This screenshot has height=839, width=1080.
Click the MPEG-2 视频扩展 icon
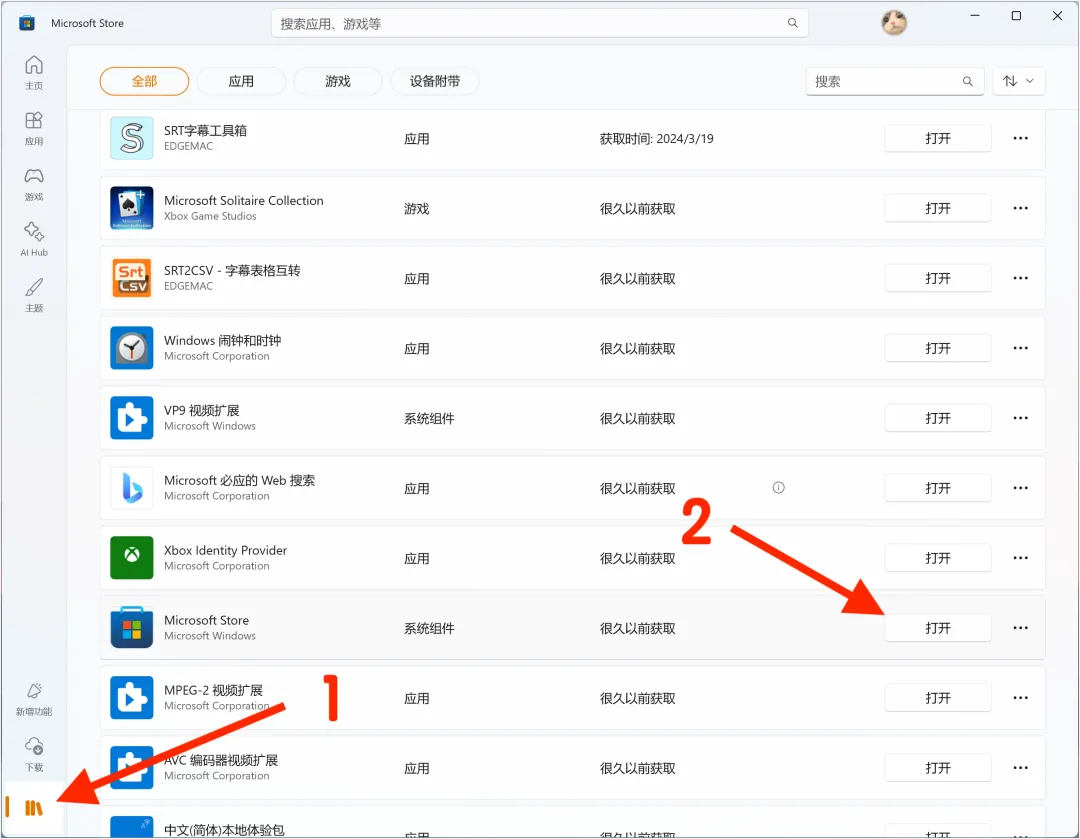[132, 698]
